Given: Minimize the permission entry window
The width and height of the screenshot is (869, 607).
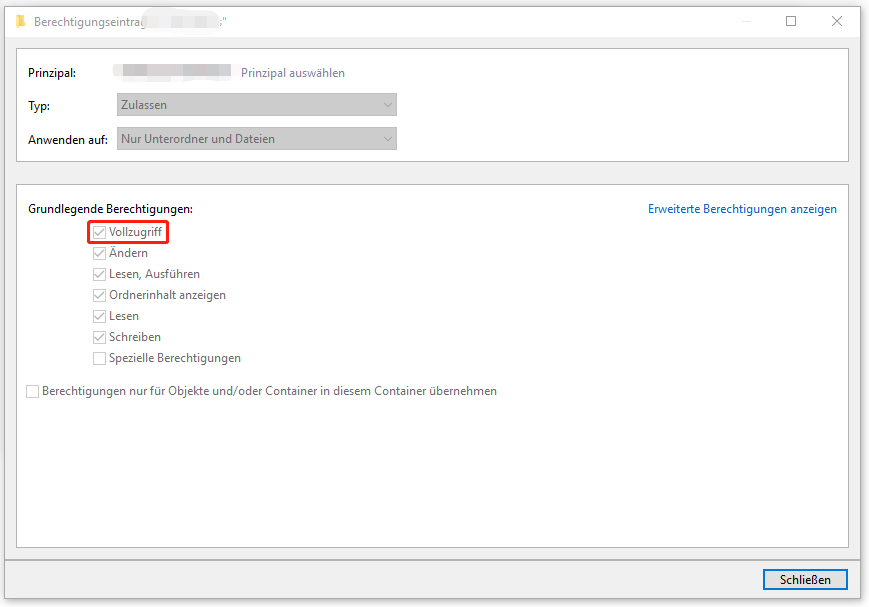Looking at the screenshot, I should point(745,21).
